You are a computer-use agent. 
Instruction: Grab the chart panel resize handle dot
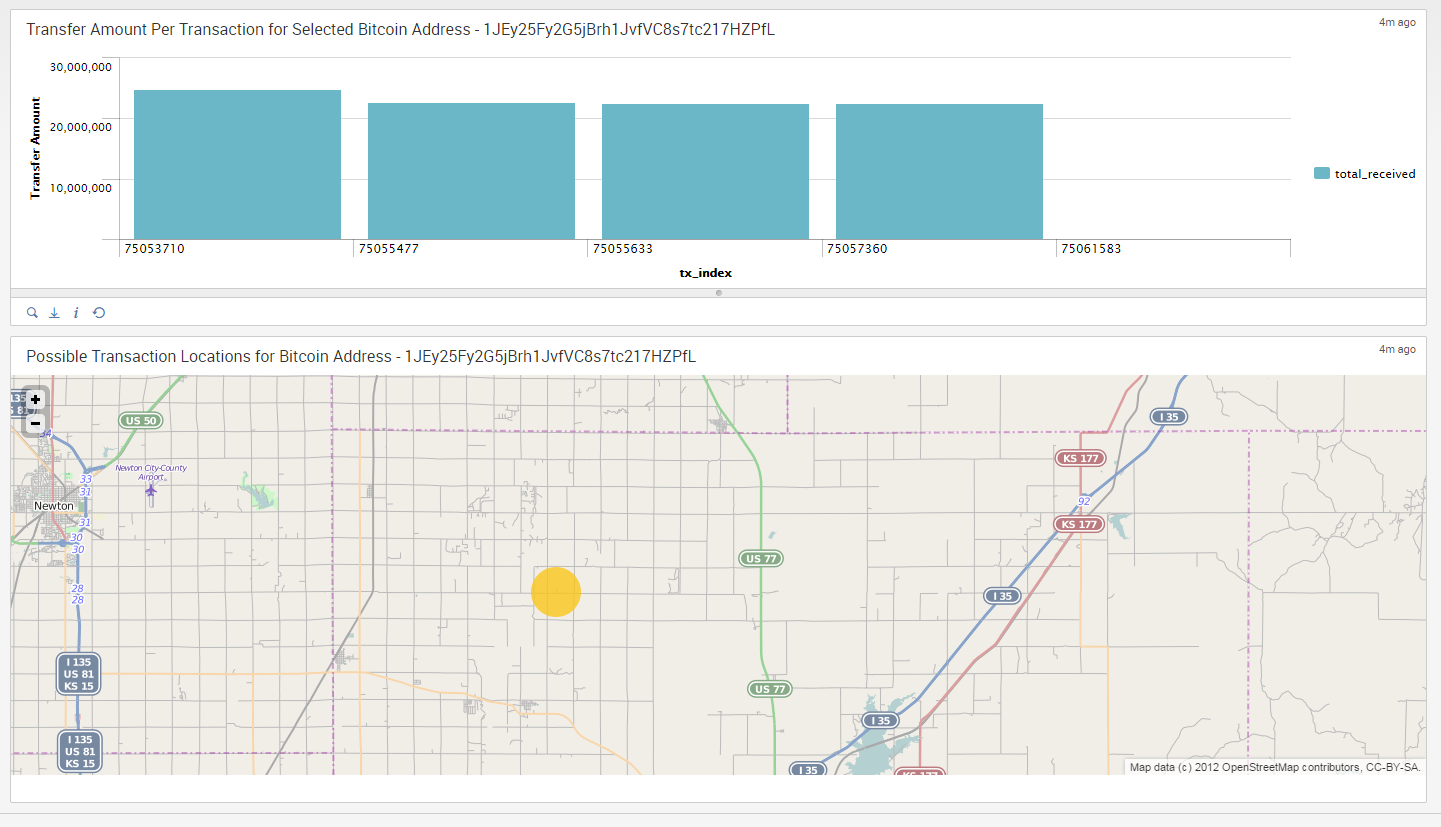pos(719,293)
